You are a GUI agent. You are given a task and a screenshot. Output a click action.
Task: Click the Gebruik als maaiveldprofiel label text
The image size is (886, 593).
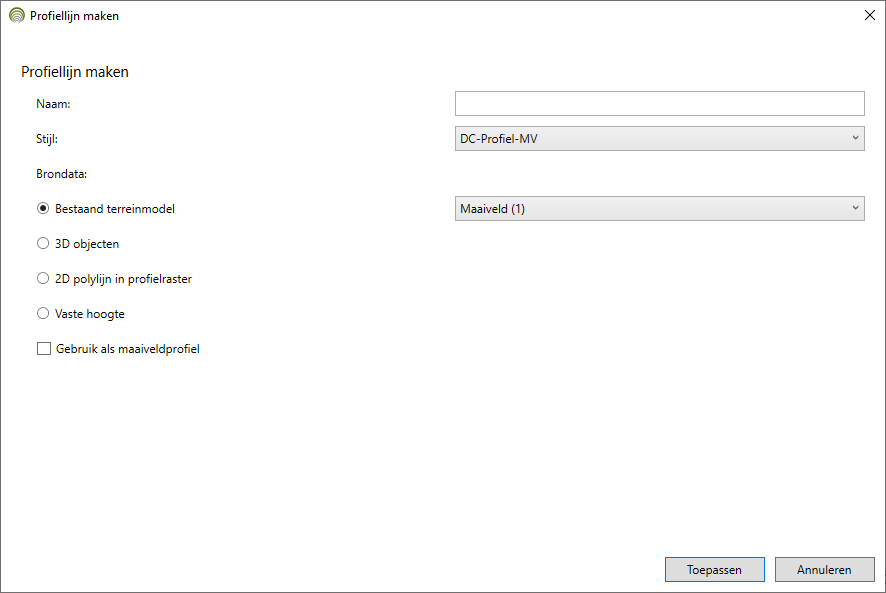point(128,349)
